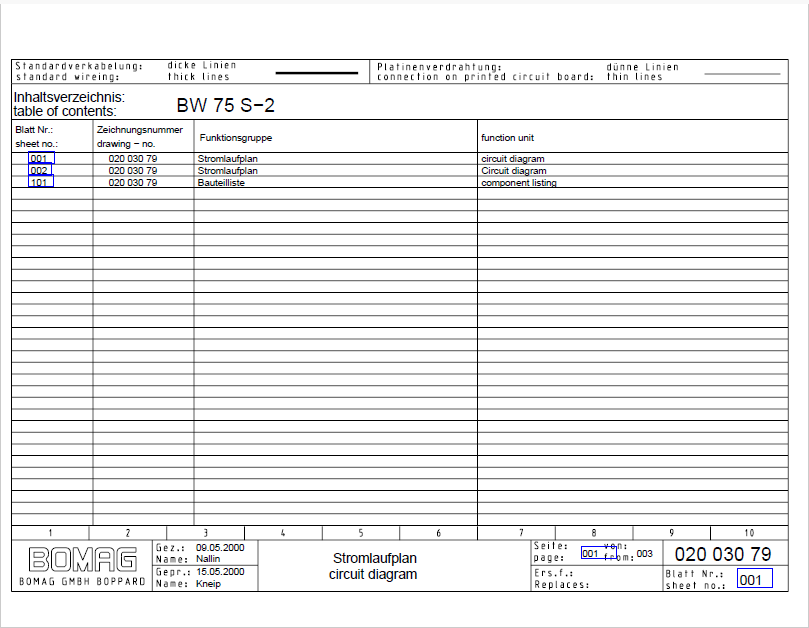Click the 'component listing' cell

[x=519, y=182]
